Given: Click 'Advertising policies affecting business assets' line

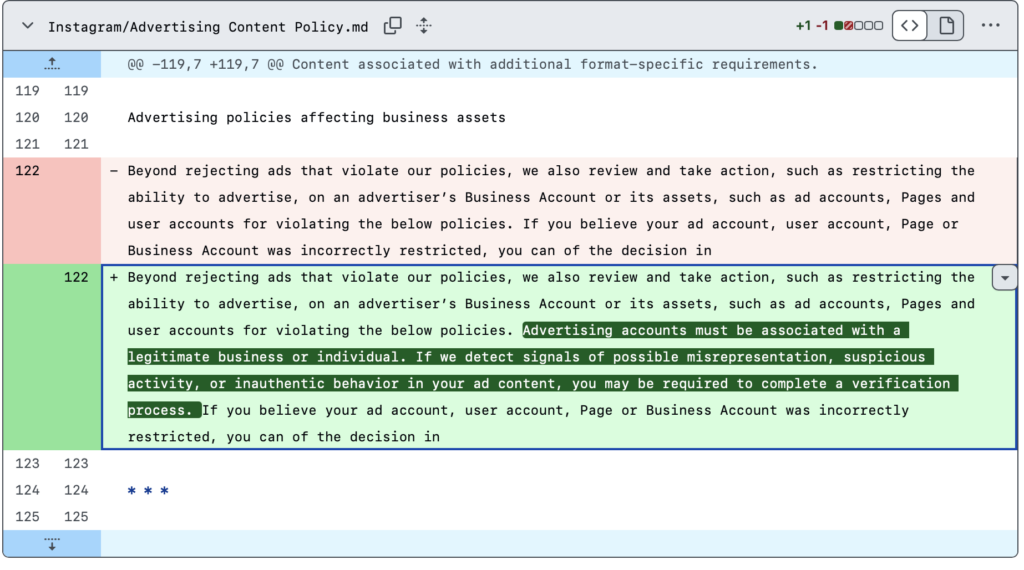Looking at the screenshot, I should (316, 118).
